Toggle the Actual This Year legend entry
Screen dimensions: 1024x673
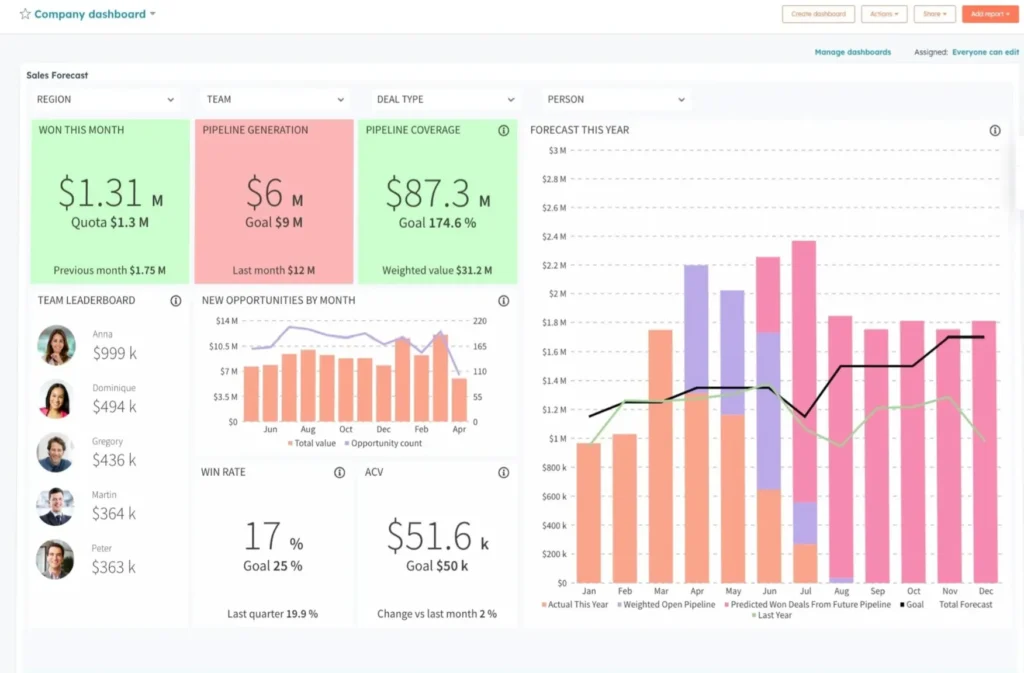575,603
